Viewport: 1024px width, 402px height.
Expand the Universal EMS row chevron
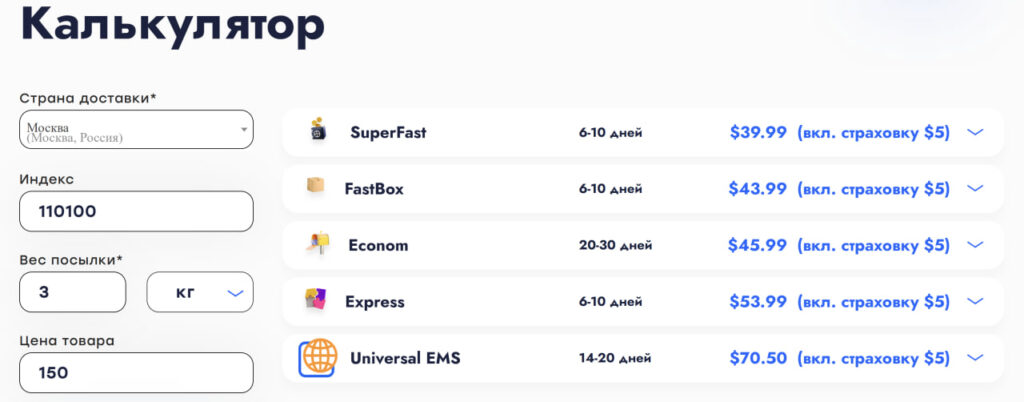975,358
